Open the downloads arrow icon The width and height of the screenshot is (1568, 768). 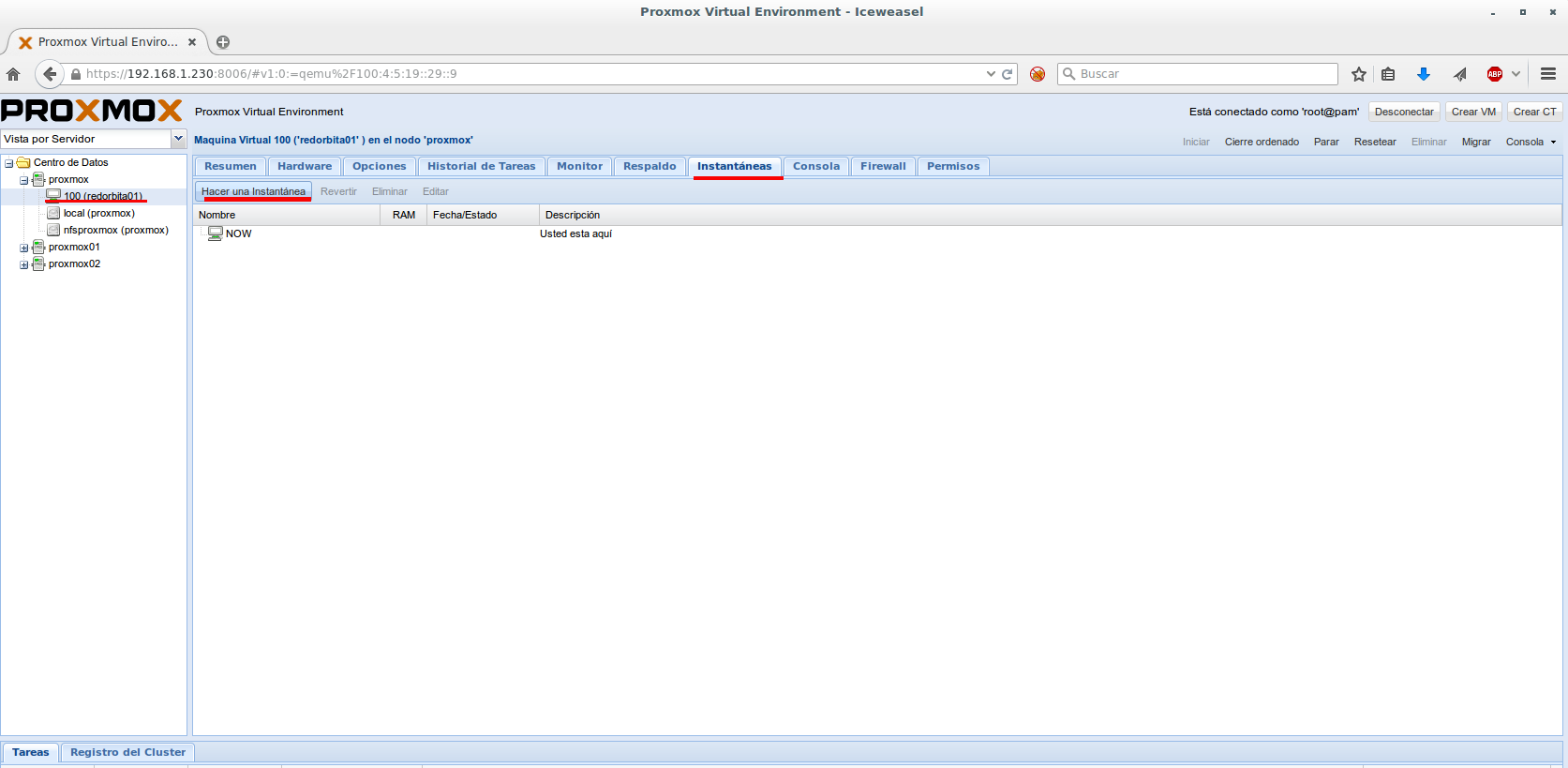1423,74
